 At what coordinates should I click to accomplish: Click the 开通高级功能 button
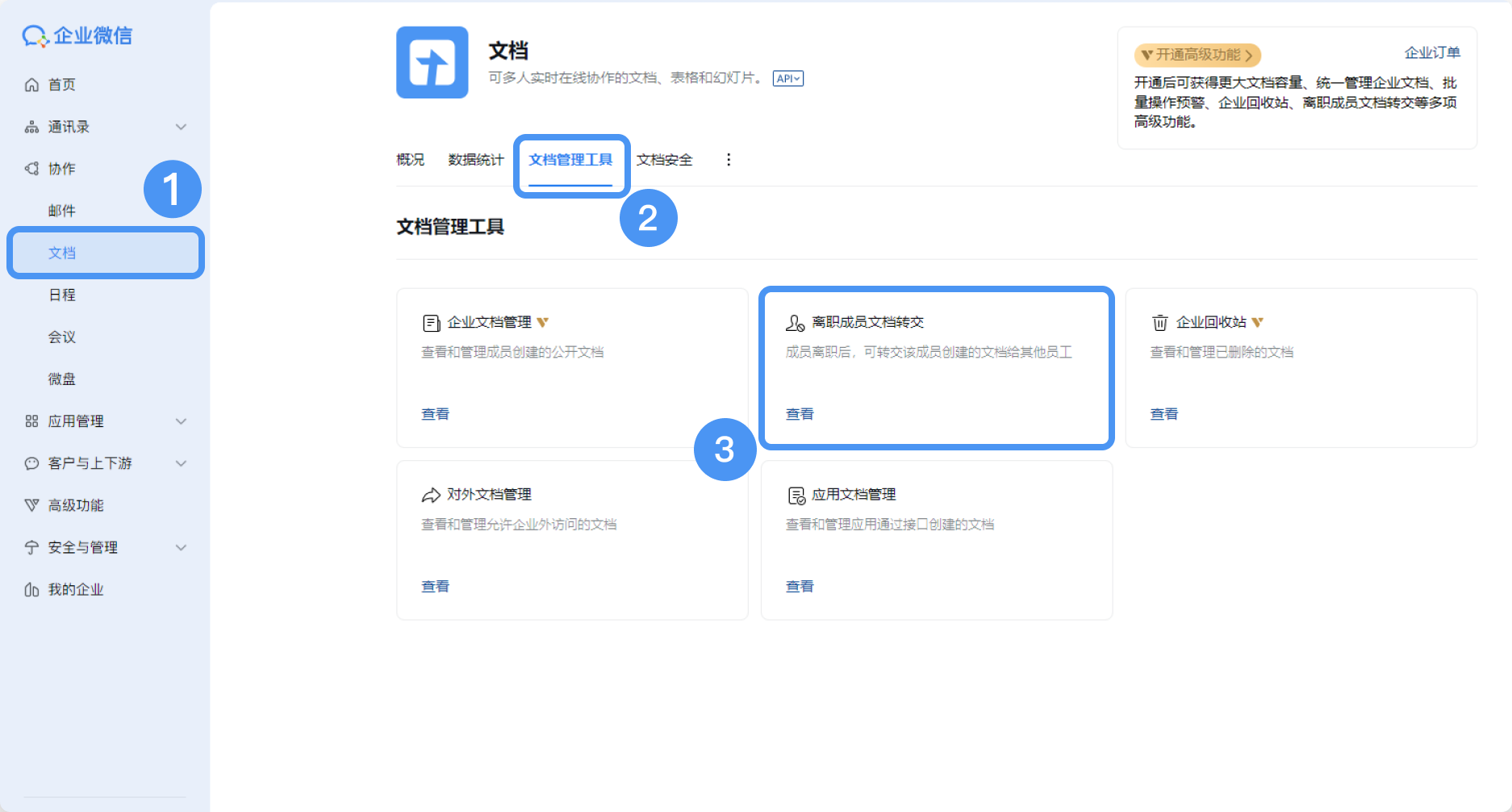click(1197, 55)
